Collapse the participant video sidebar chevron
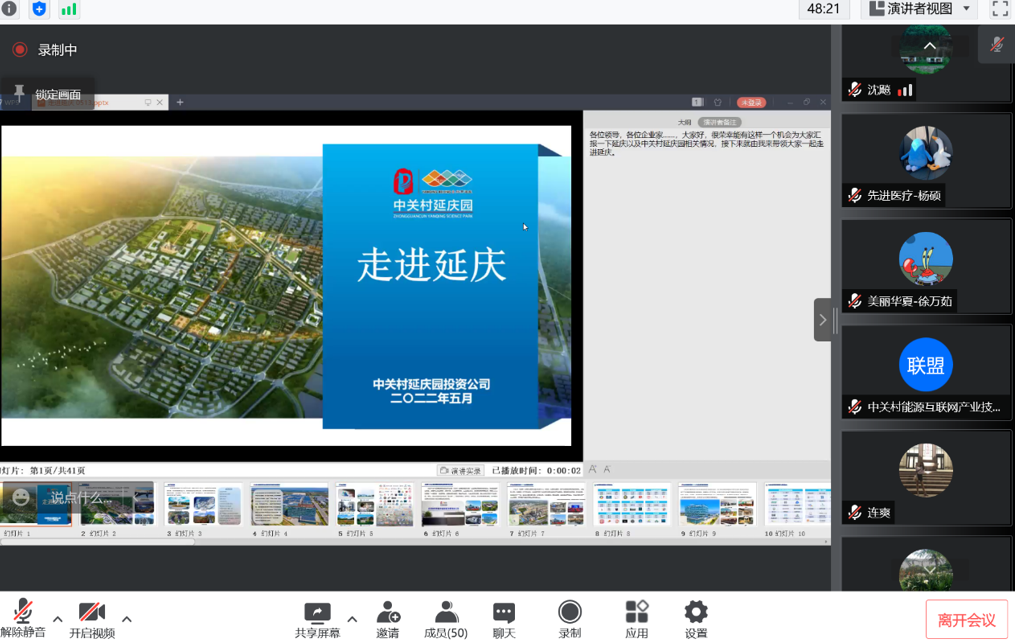Image resolution: width=1018 pixels, height=642 pixels. click(823, 320)
